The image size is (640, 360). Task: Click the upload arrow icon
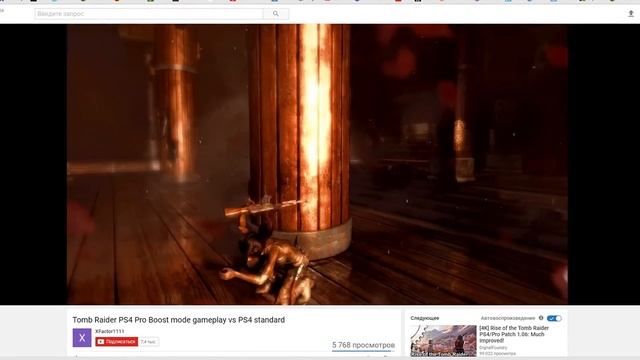[631, 13]
